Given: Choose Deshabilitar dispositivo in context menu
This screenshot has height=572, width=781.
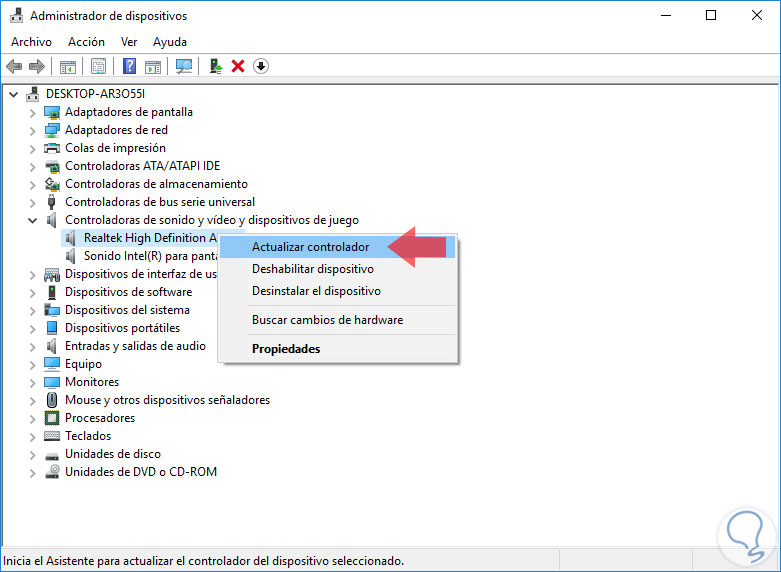Looking at the screenshot, I should (x=337, y=269).
